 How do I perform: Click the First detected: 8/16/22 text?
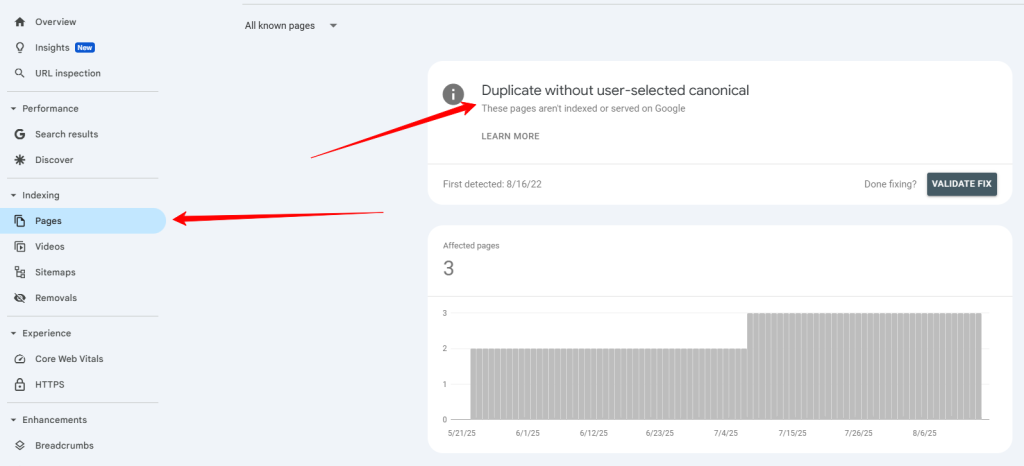[x=492, y=184]
